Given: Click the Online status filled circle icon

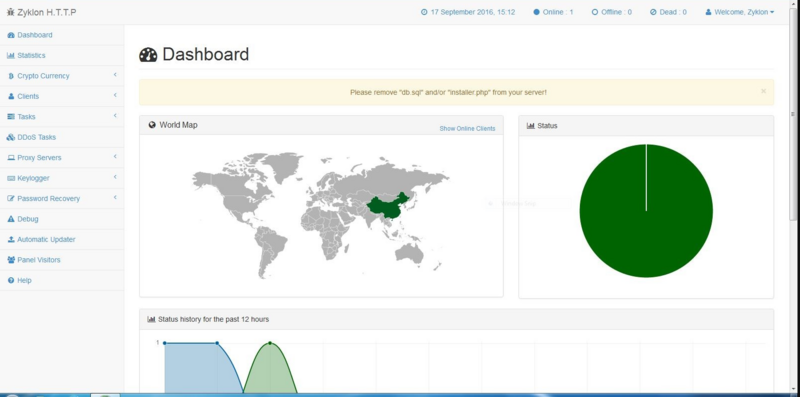Looking at the screenshot, I should (536, 12).
